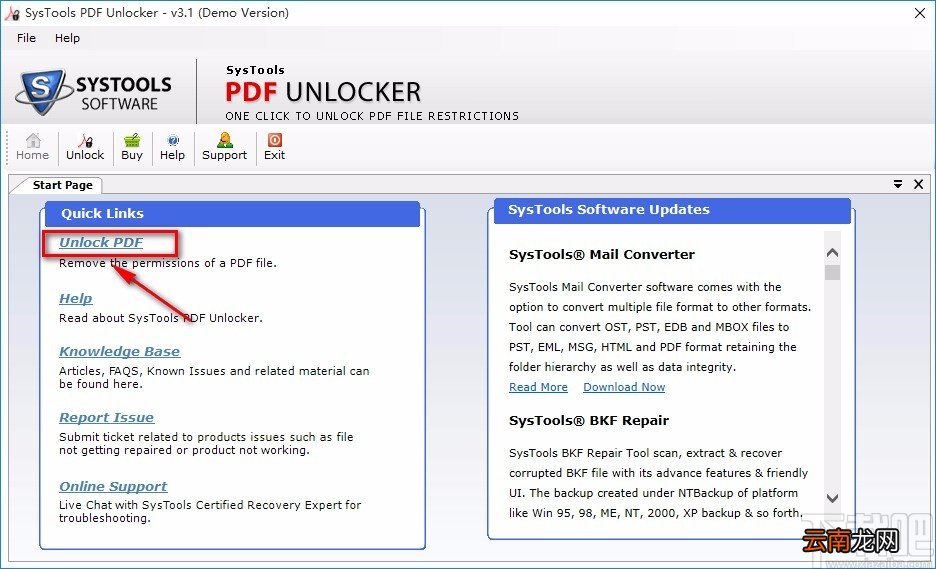Click the Unlock PDF quick link
Viewport: 936px width, 569px height.
tap(101, 242)
